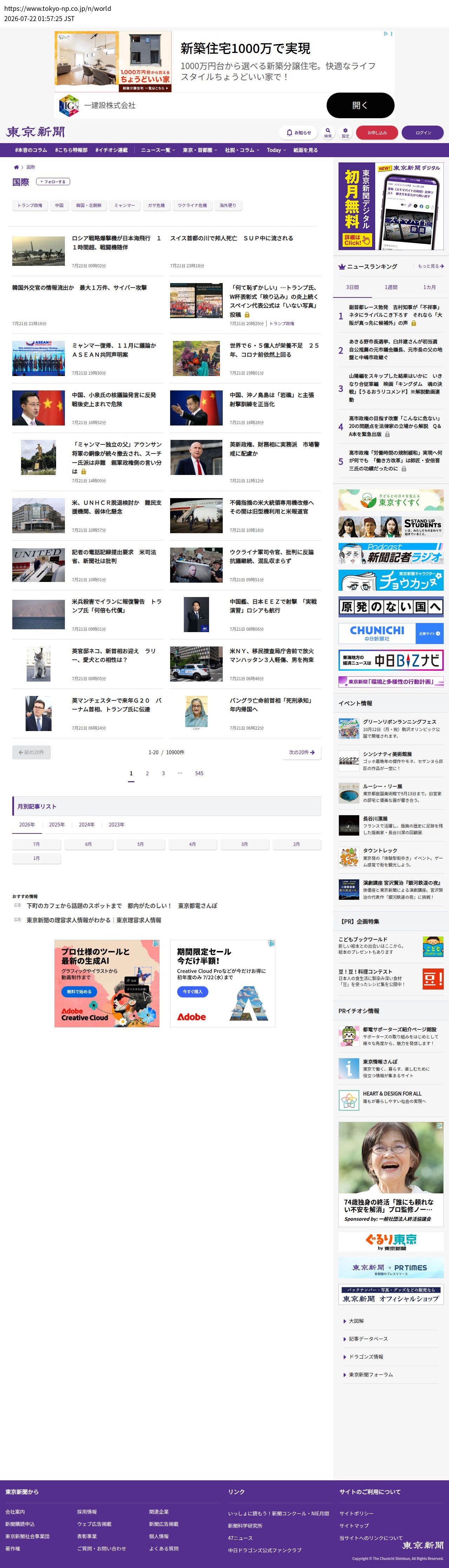Filter by 海外便り tag

coord(228,205)
